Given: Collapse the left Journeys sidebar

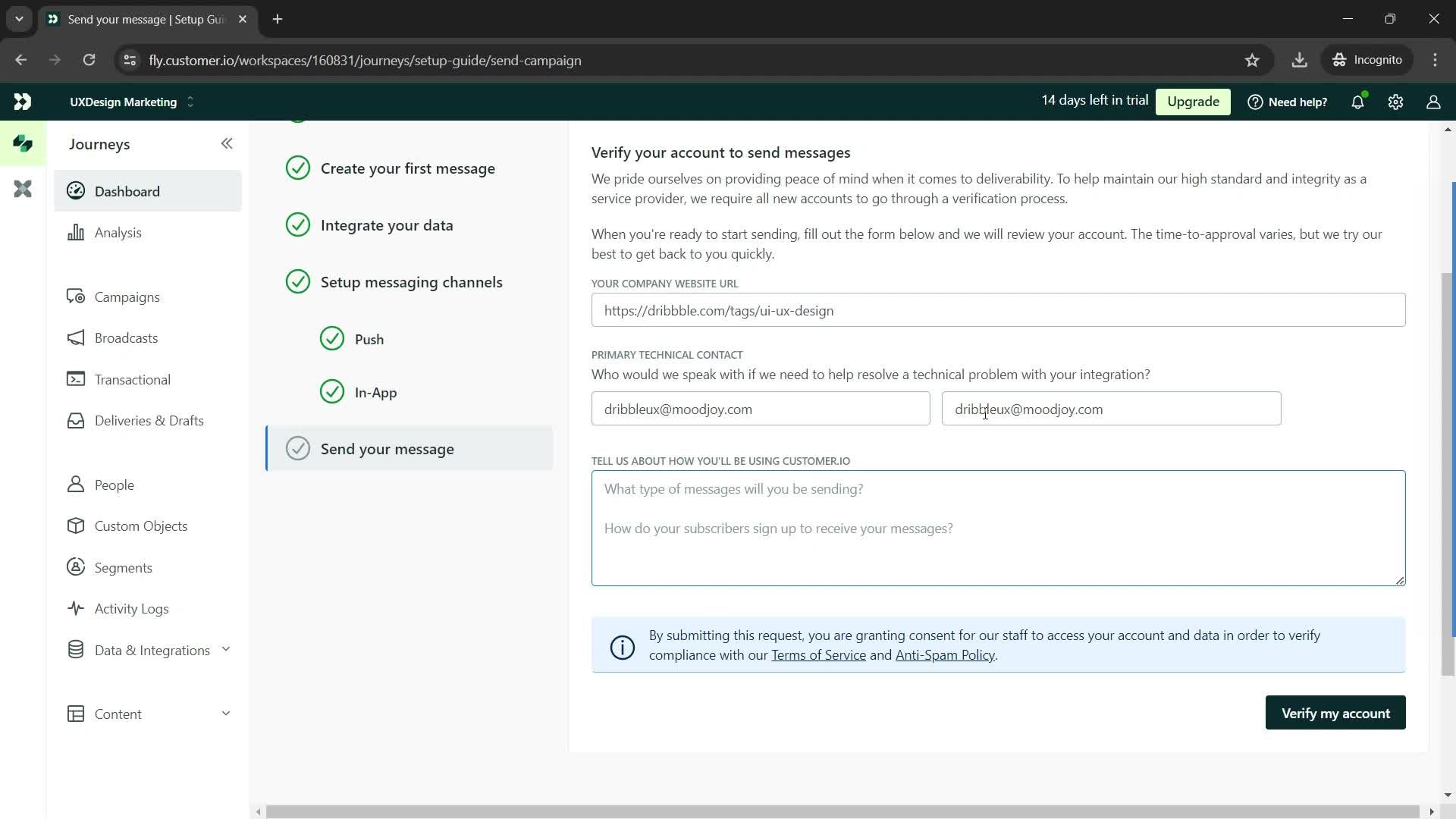Looking at the screenshot, I should tap(227, 143).
